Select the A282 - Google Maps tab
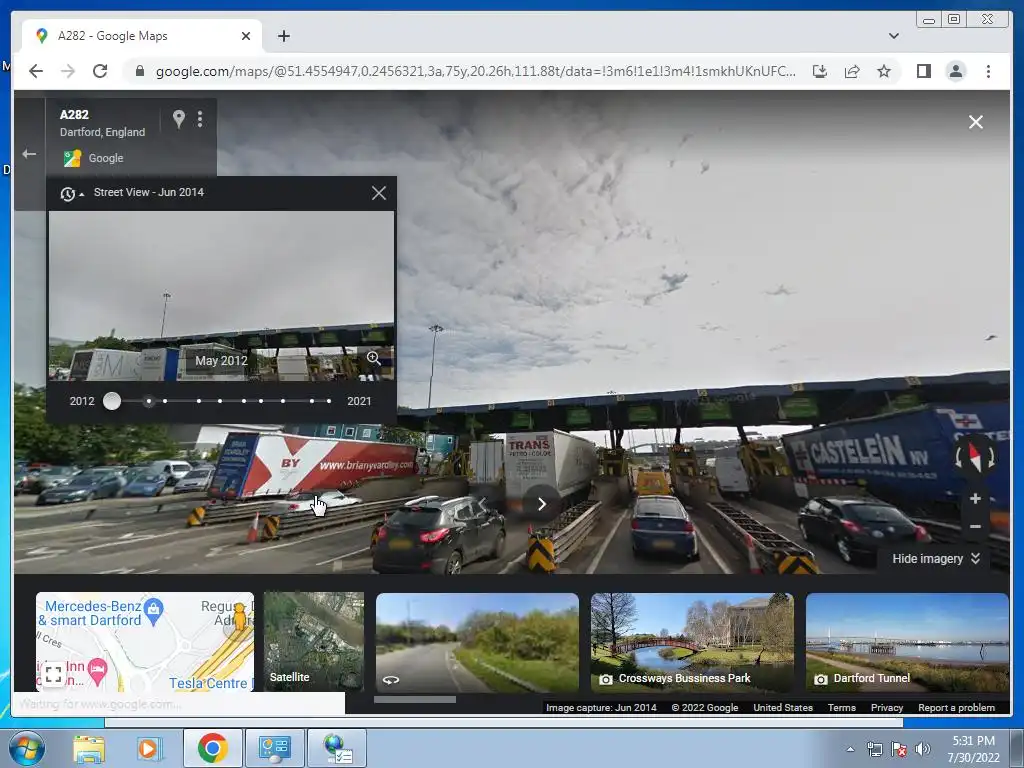 click(142, 36)
